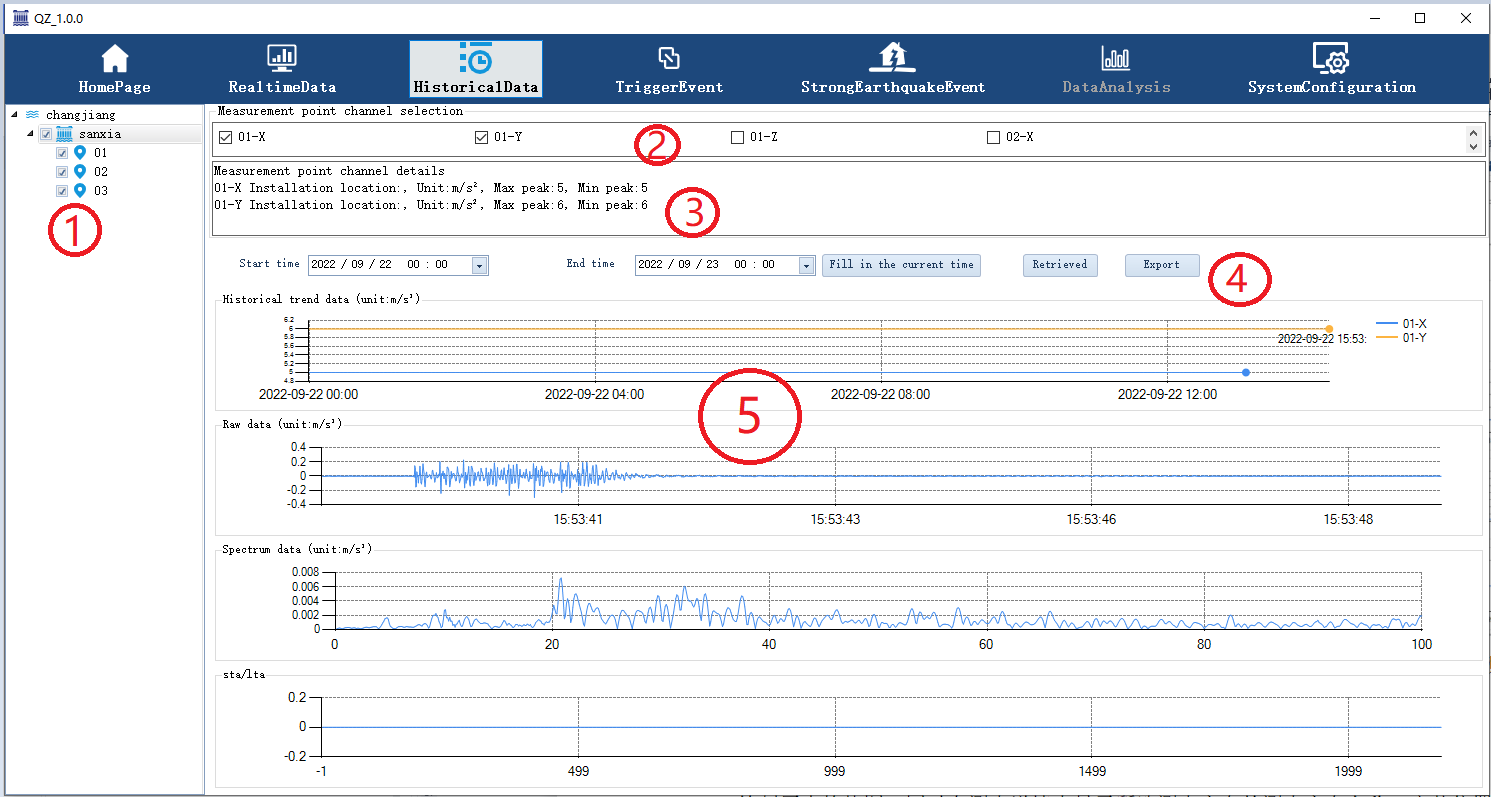The image size is (1491, 797).
Task: Open the Start time date dropdown
Action: click(479, 265)
